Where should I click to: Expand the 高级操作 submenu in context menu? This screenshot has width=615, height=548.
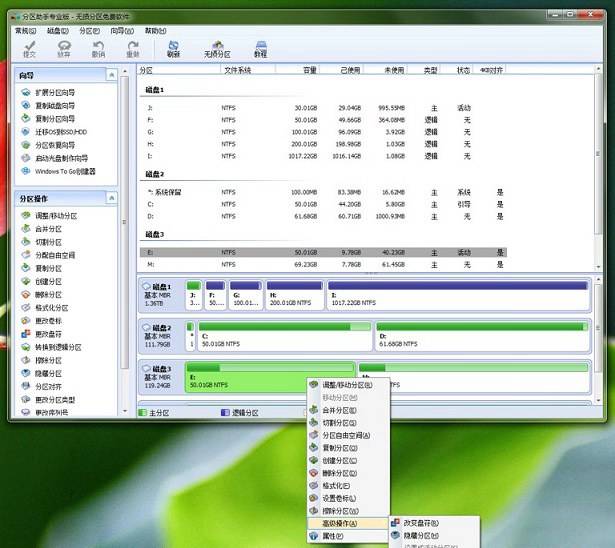340,523
